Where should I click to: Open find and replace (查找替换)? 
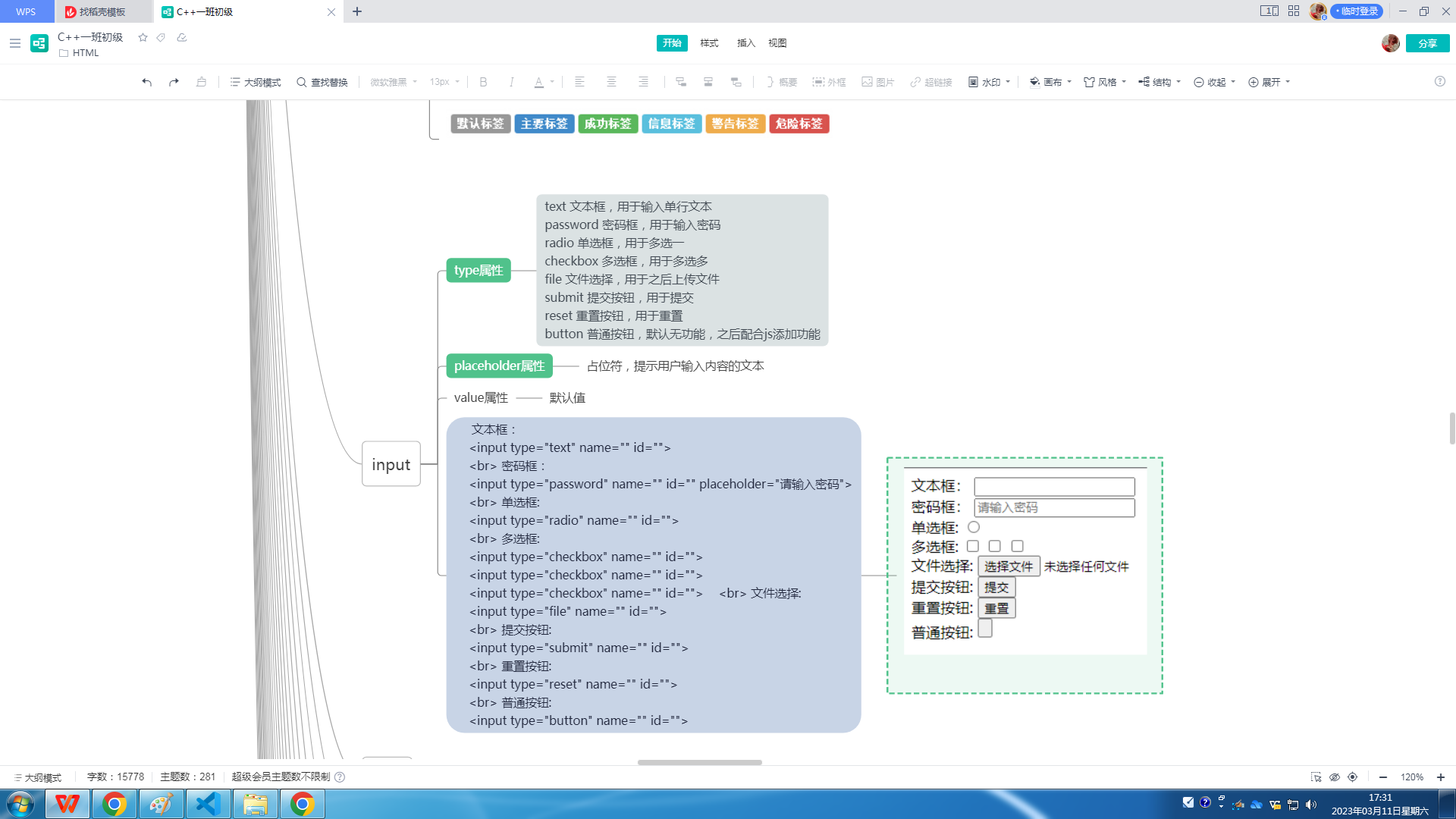[322, 82]
